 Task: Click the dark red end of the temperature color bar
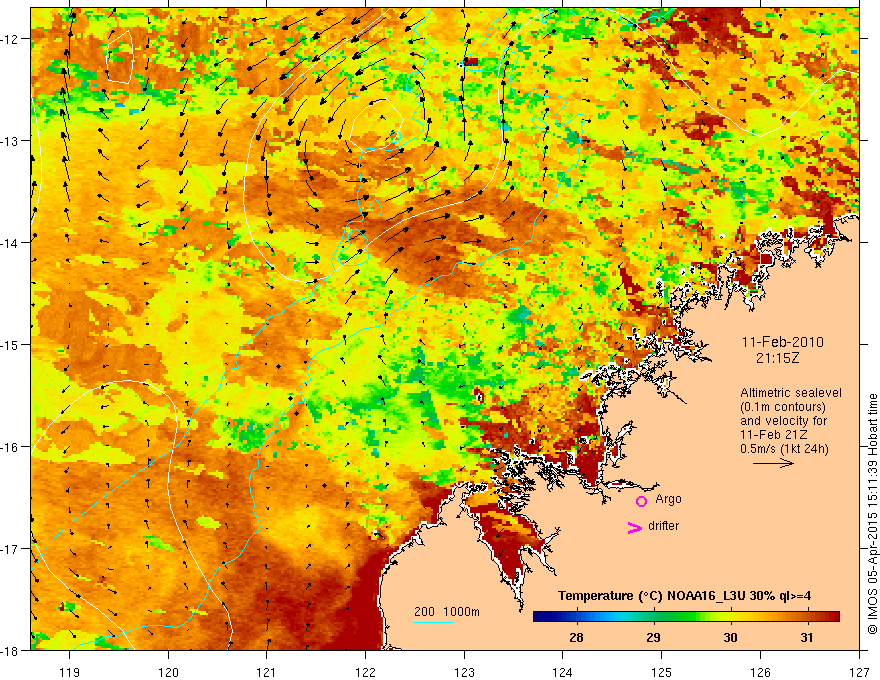pyautogui.click(x=833, y=617)
